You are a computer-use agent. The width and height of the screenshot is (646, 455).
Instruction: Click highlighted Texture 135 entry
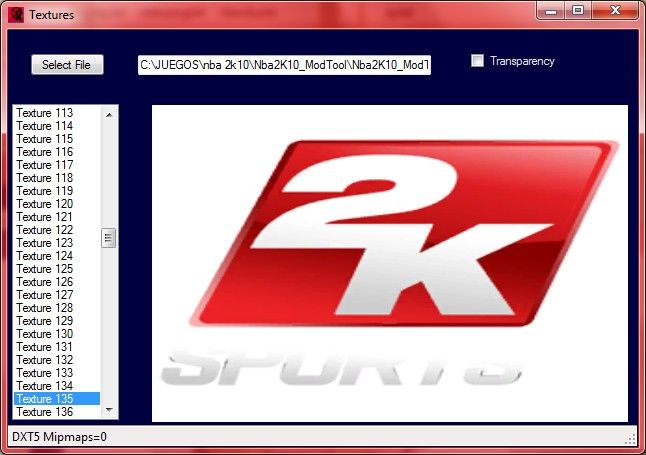point(45,399)
